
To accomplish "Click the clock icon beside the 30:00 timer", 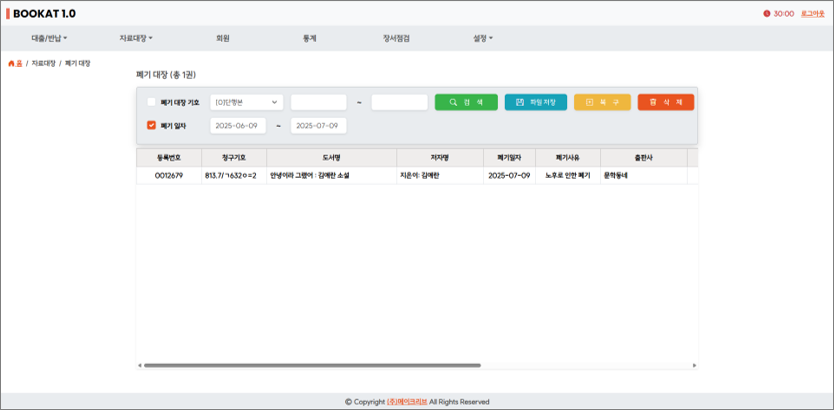I will coord(767,14).
